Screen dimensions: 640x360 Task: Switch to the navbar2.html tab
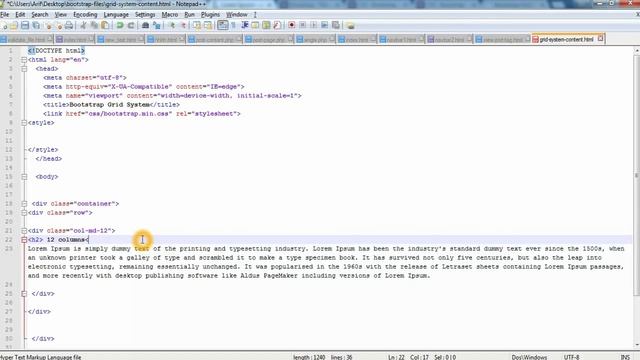(449, 40)
